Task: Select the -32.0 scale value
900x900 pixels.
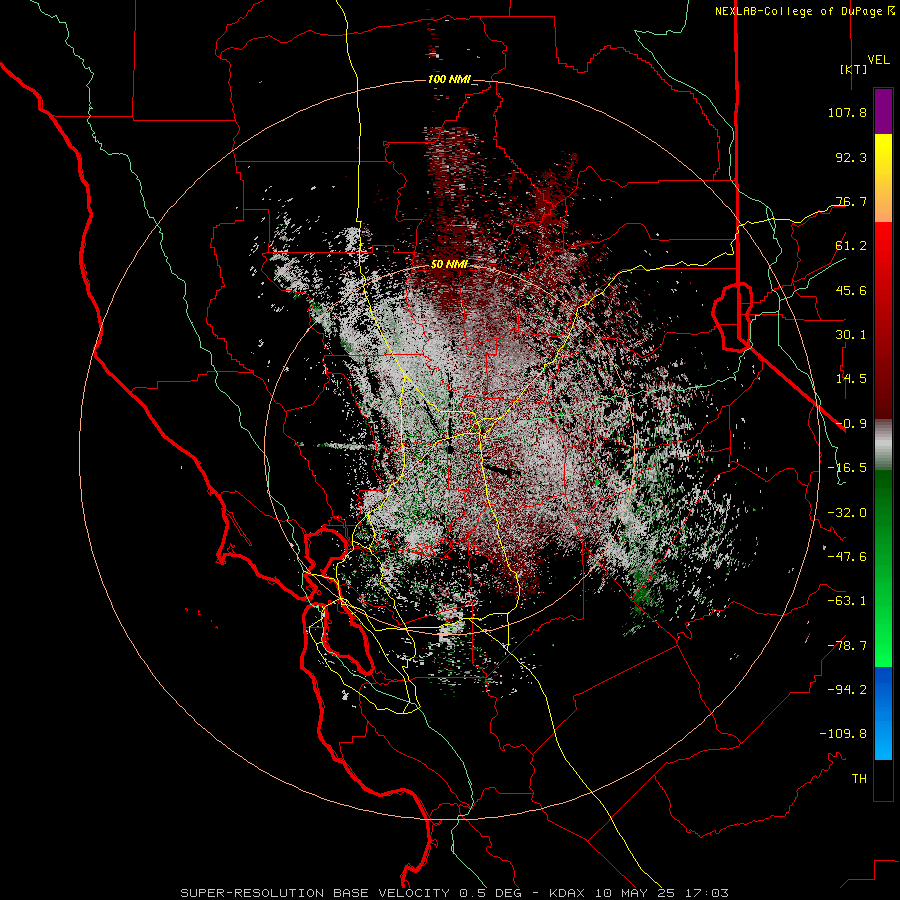Action: tap(847, 513)
